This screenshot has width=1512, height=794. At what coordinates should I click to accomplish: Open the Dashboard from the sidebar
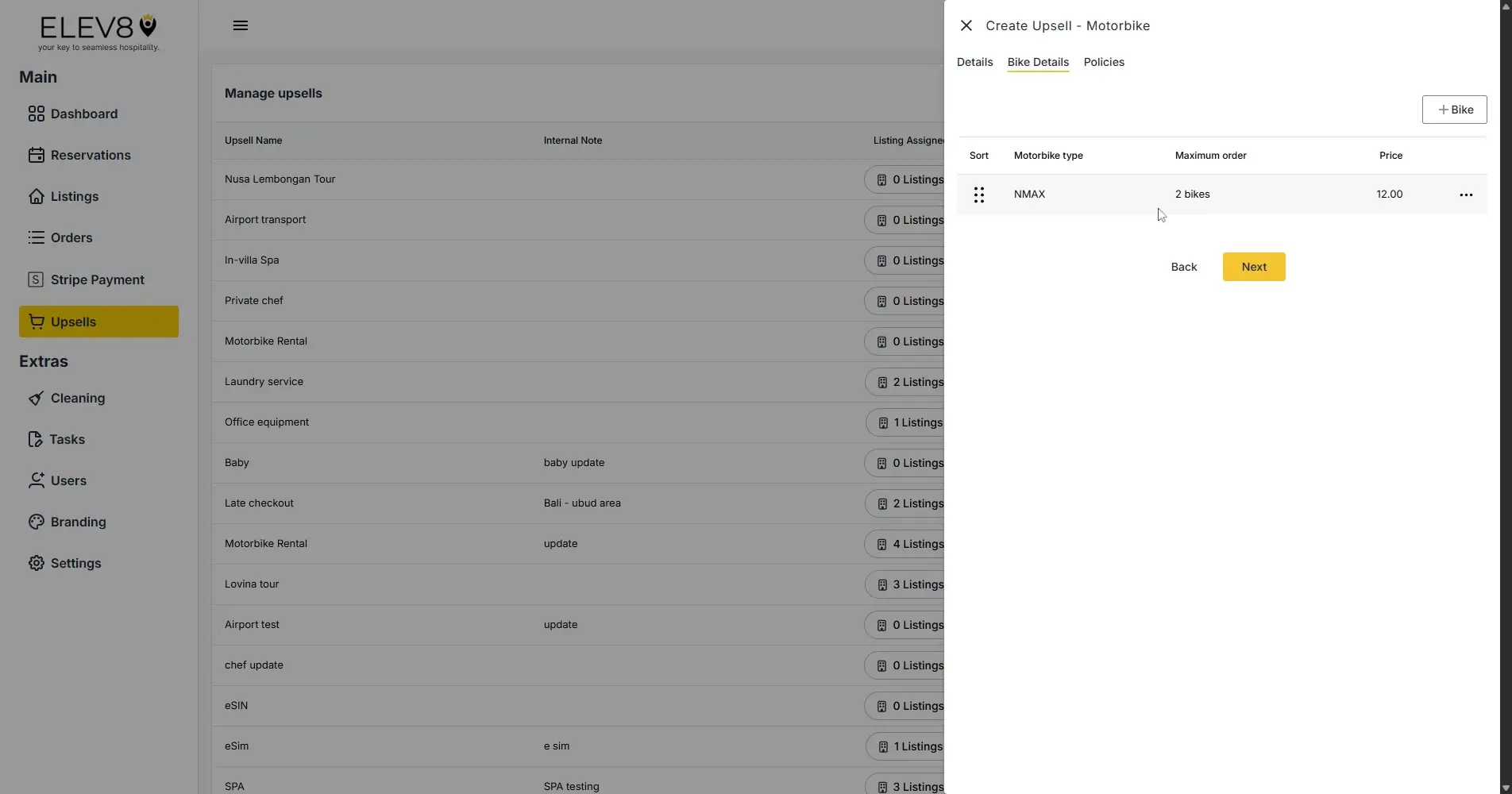point(37,114)
